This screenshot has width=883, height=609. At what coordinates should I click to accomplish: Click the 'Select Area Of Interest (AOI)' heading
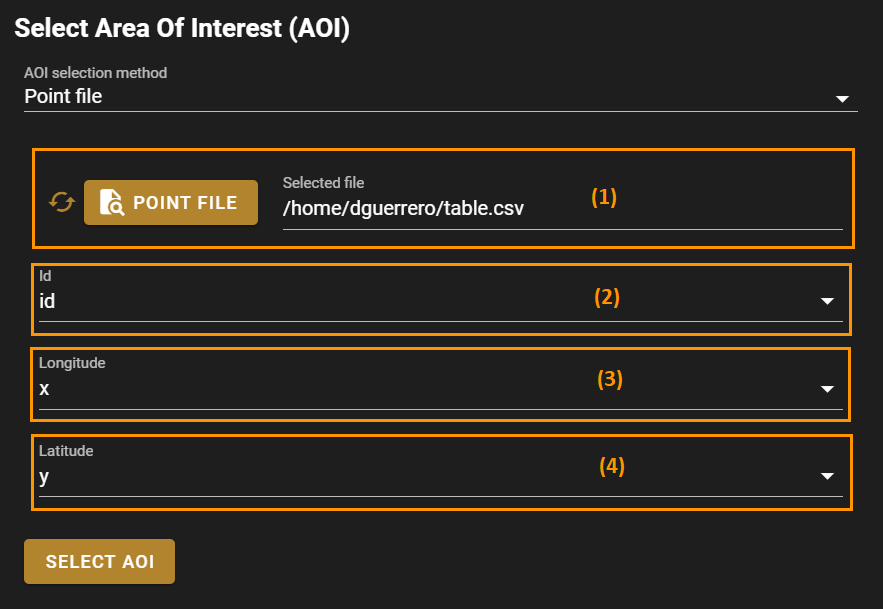(x=182, y=28)
